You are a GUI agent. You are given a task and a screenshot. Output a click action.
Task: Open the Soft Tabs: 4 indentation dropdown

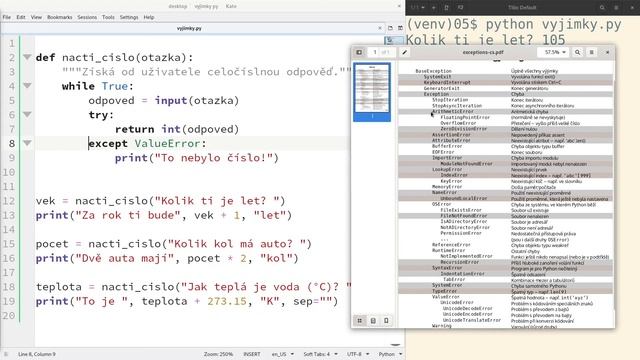click(x=320, y=354)
